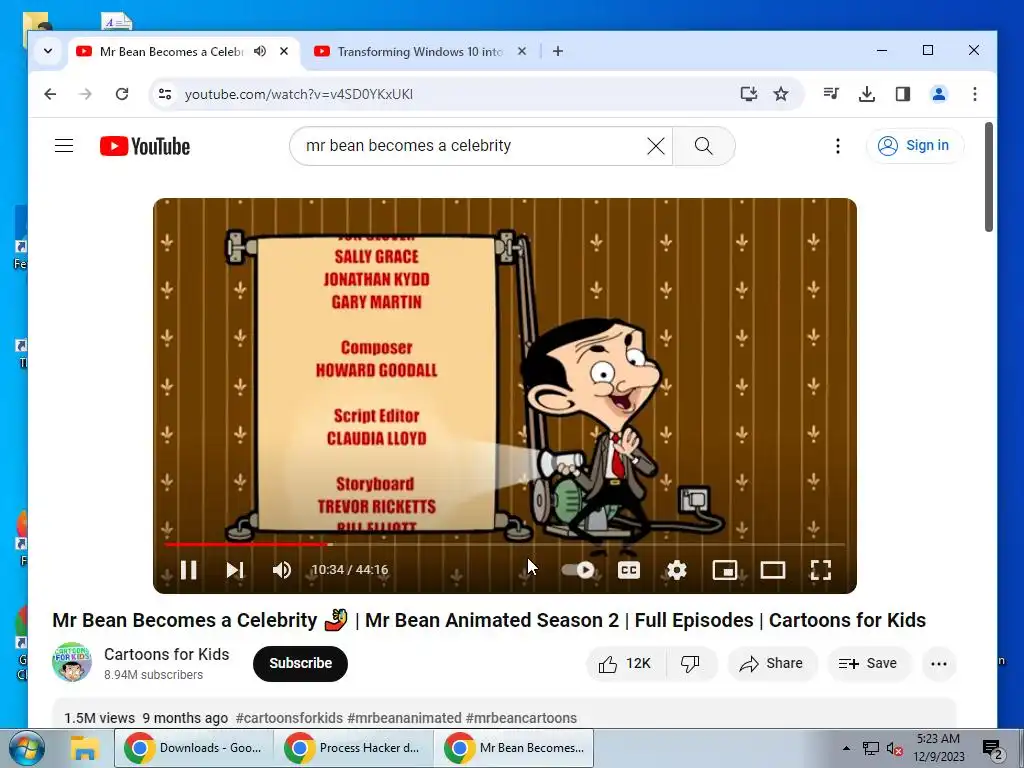Dislike the video

(690, 664)
